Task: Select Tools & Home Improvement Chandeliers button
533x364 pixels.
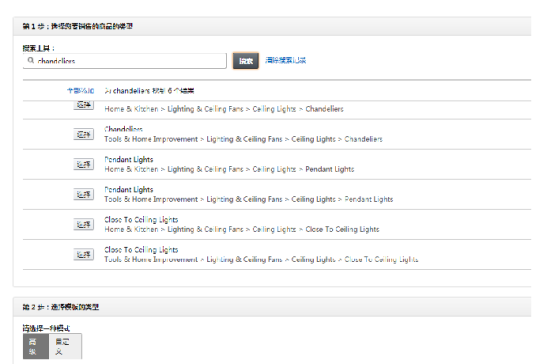Action: click(84, 134)
